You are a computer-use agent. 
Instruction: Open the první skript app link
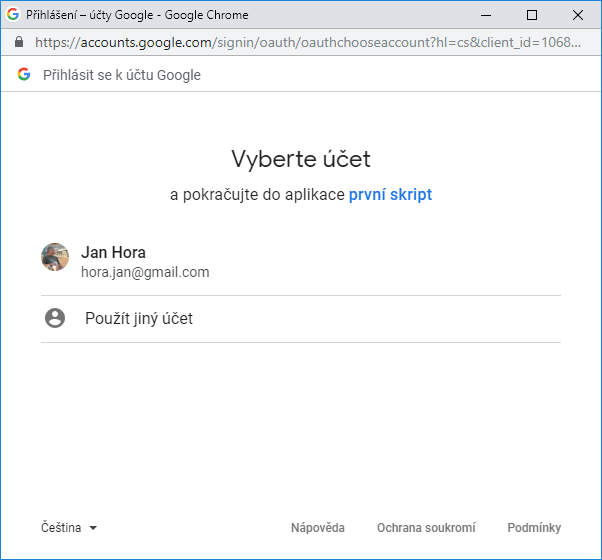390,195
